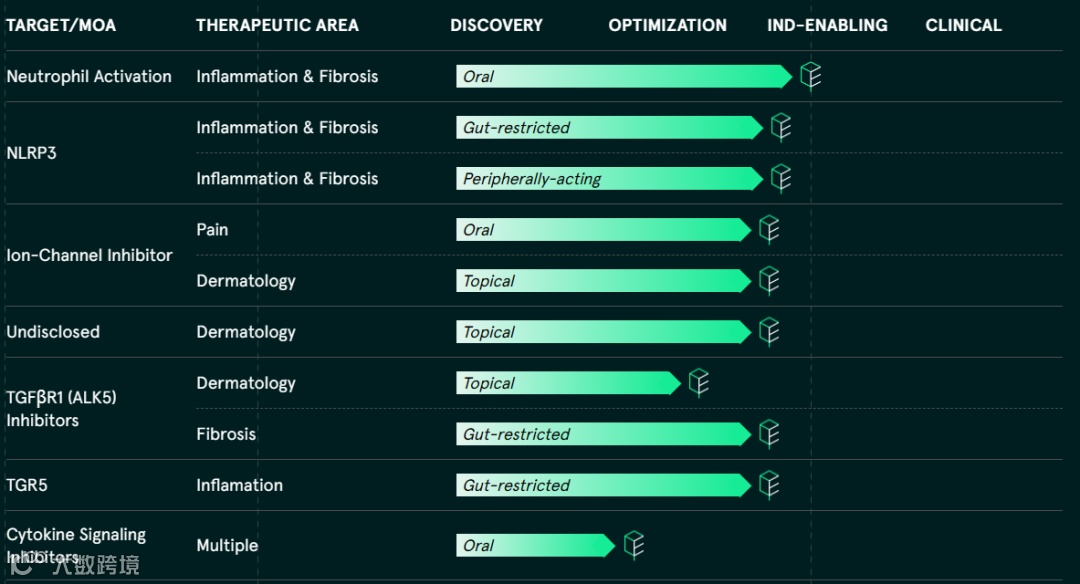The width and height of the screenshot is (1080, 584).
Task: Click the Discovery column header
Action: [496, 25]
